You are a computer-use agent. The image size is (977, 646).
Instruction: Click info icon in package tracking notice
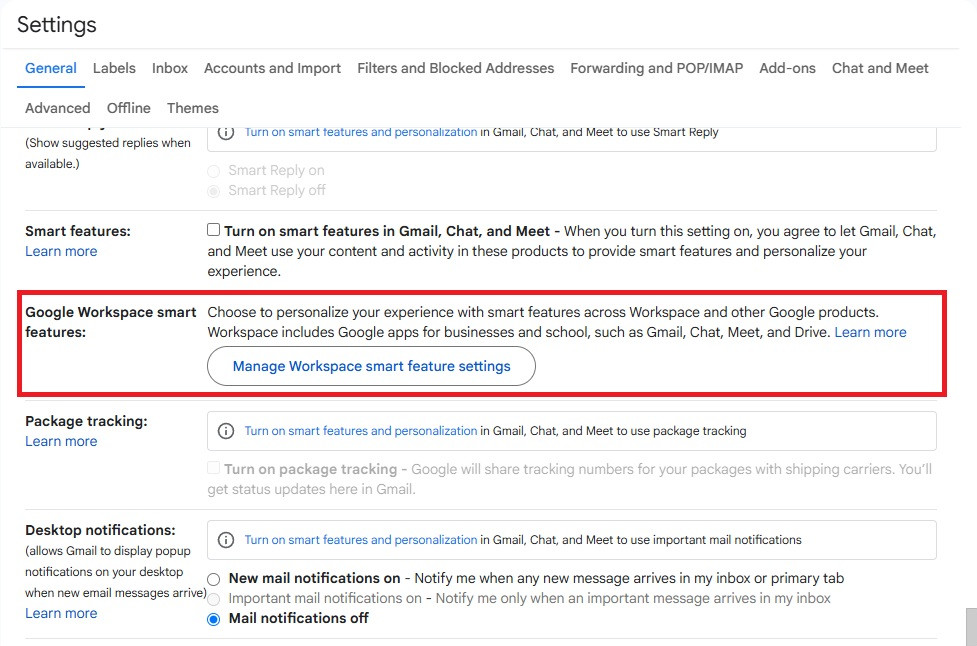(226, 431)
